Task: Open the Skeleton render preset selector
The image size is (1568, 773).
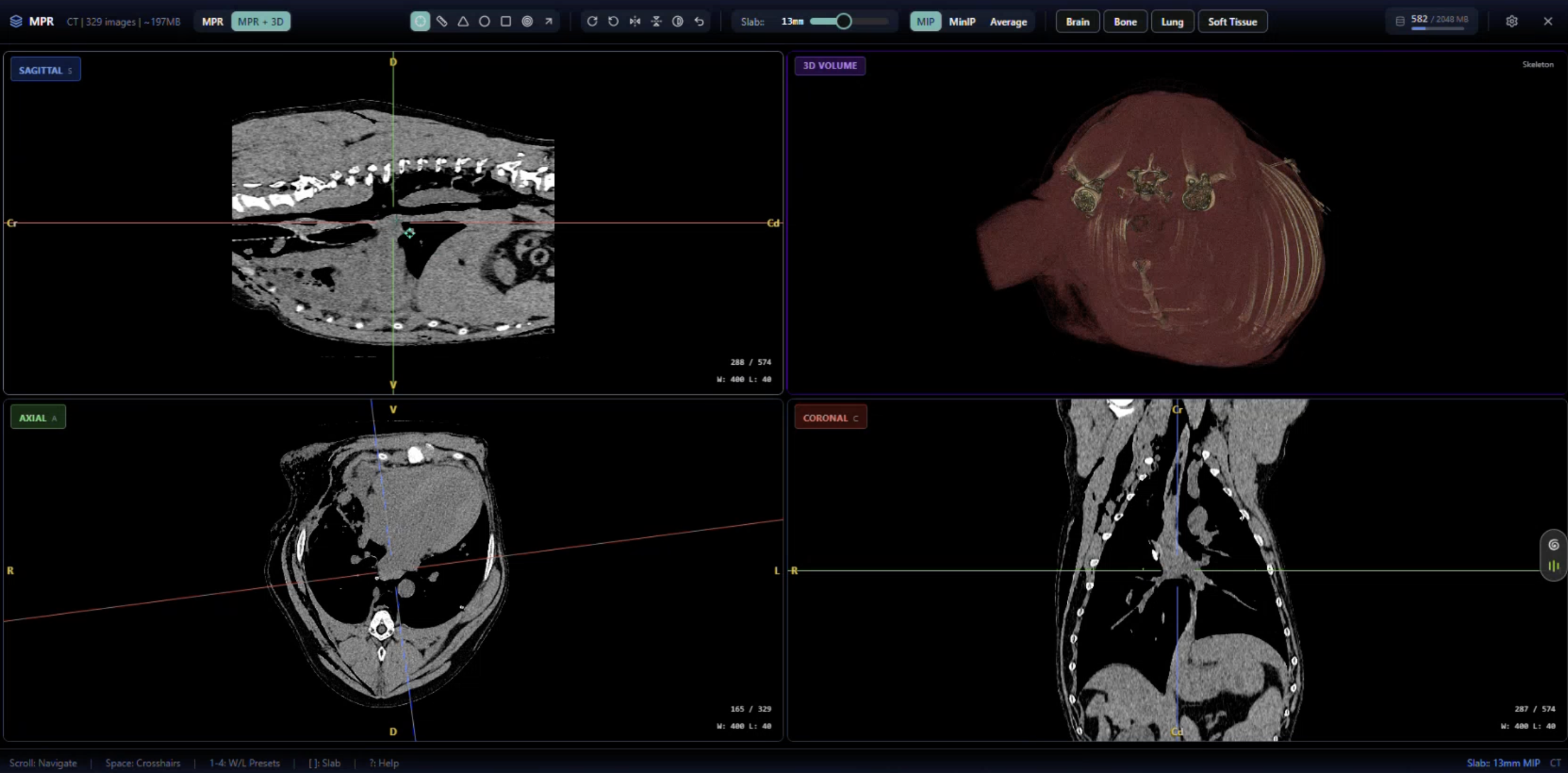Action: point(1538,65)
